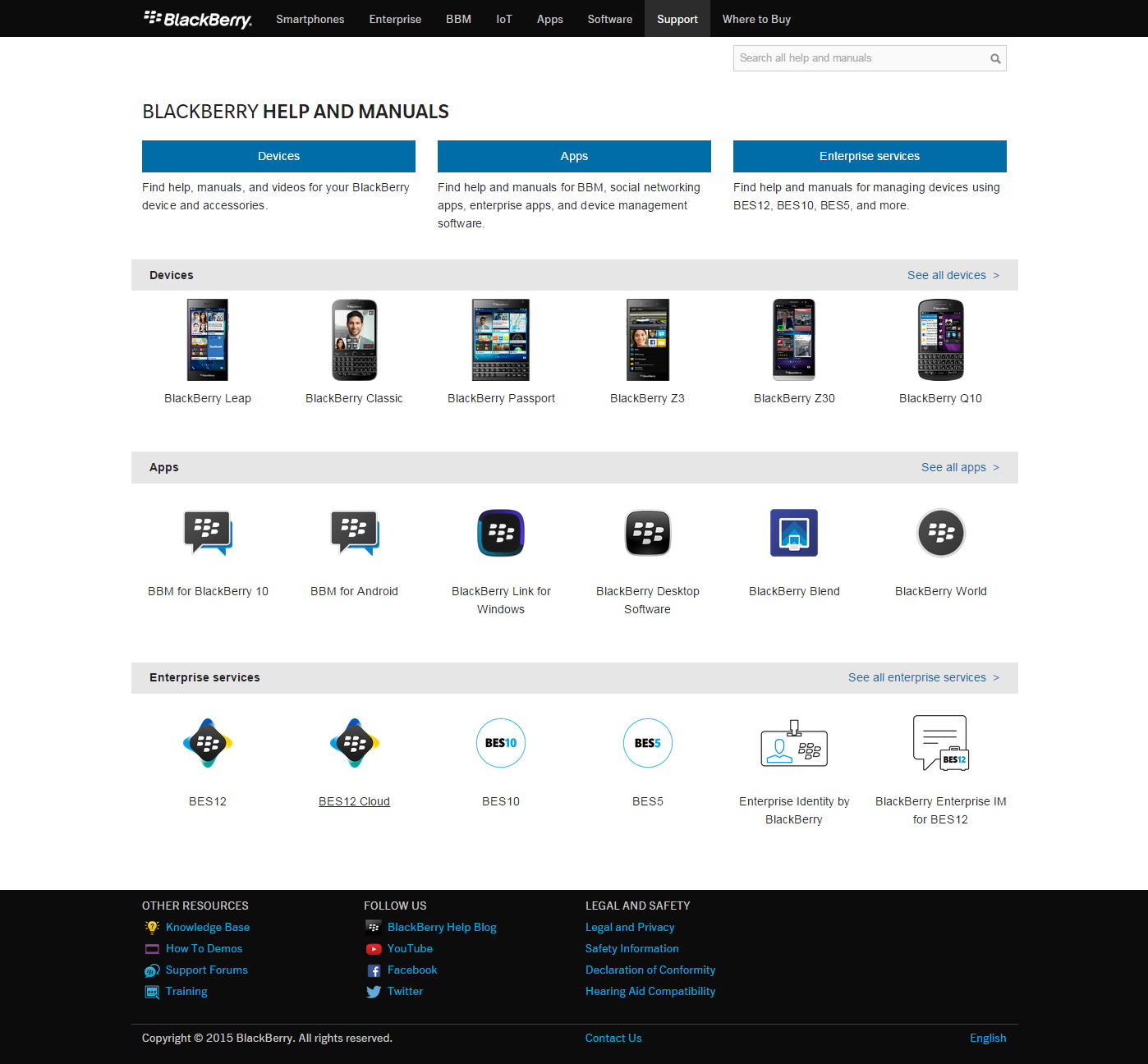
Task: Select the BlackBerry Z30 phone image
Action: click(x=794, y=340)
